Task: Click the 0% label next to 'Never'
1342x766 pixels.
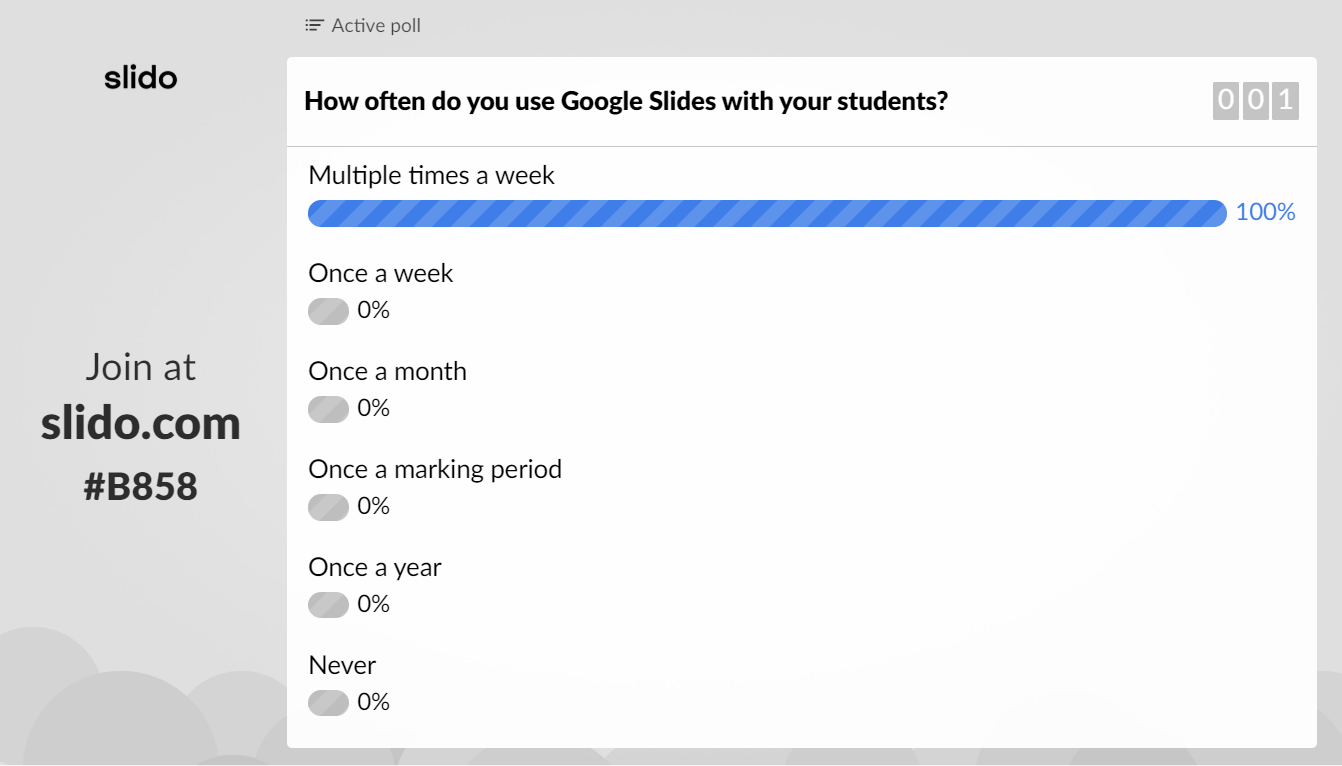Action: coord(374,702)
